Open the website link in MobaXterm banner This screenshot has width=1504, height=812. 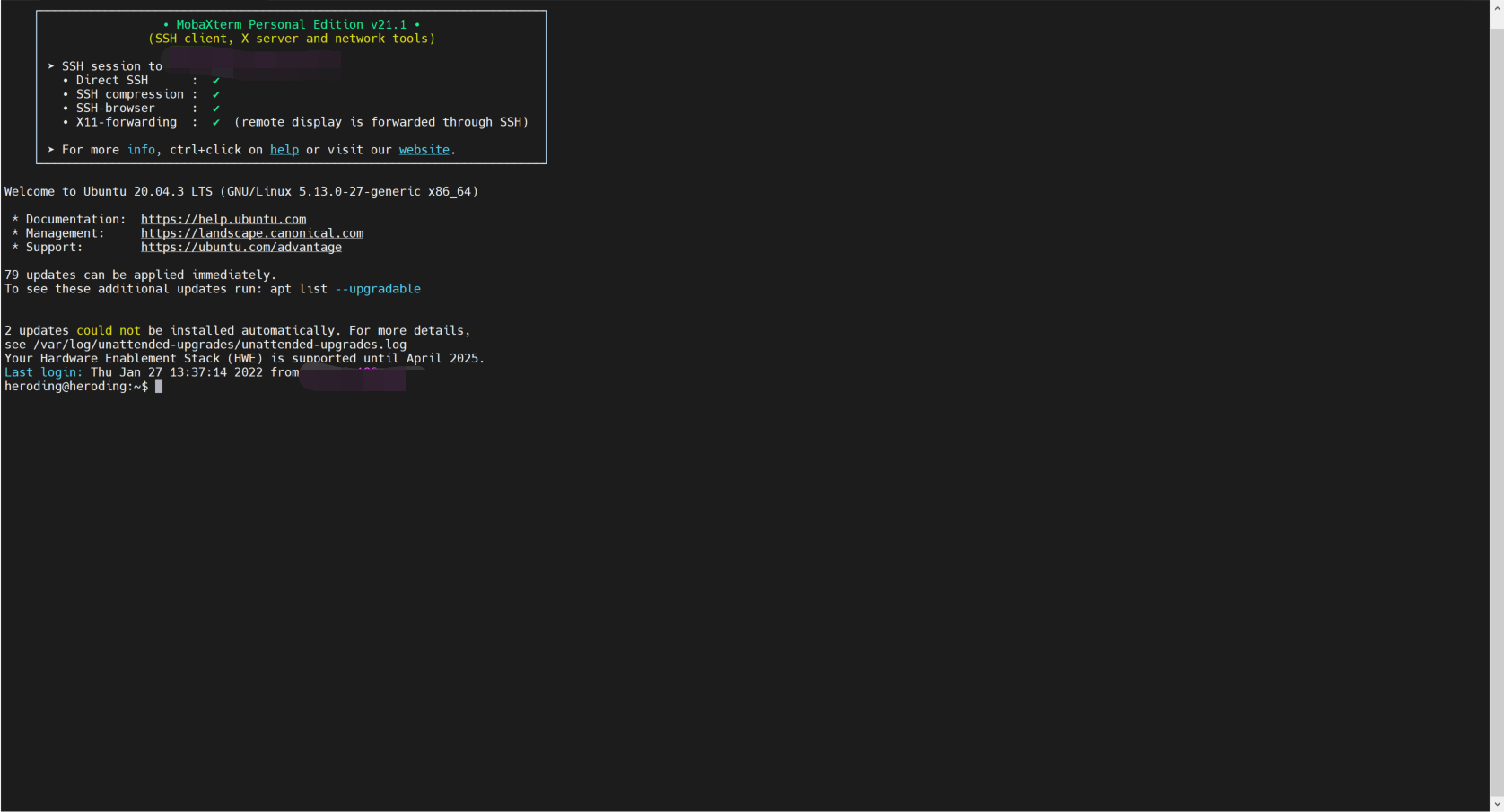424,150
